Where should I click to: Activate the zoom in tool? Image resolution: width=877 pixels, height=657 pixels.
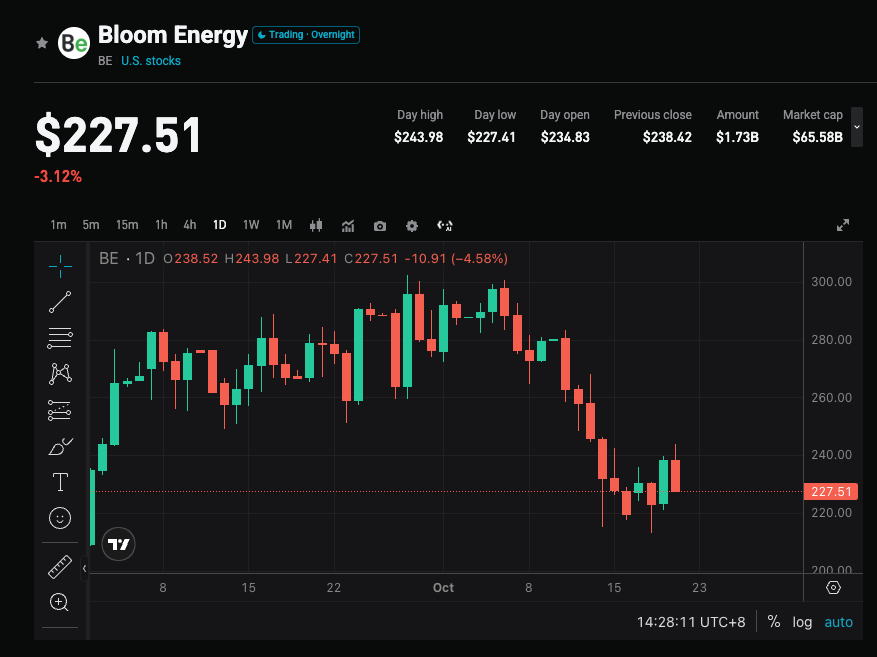59,602
